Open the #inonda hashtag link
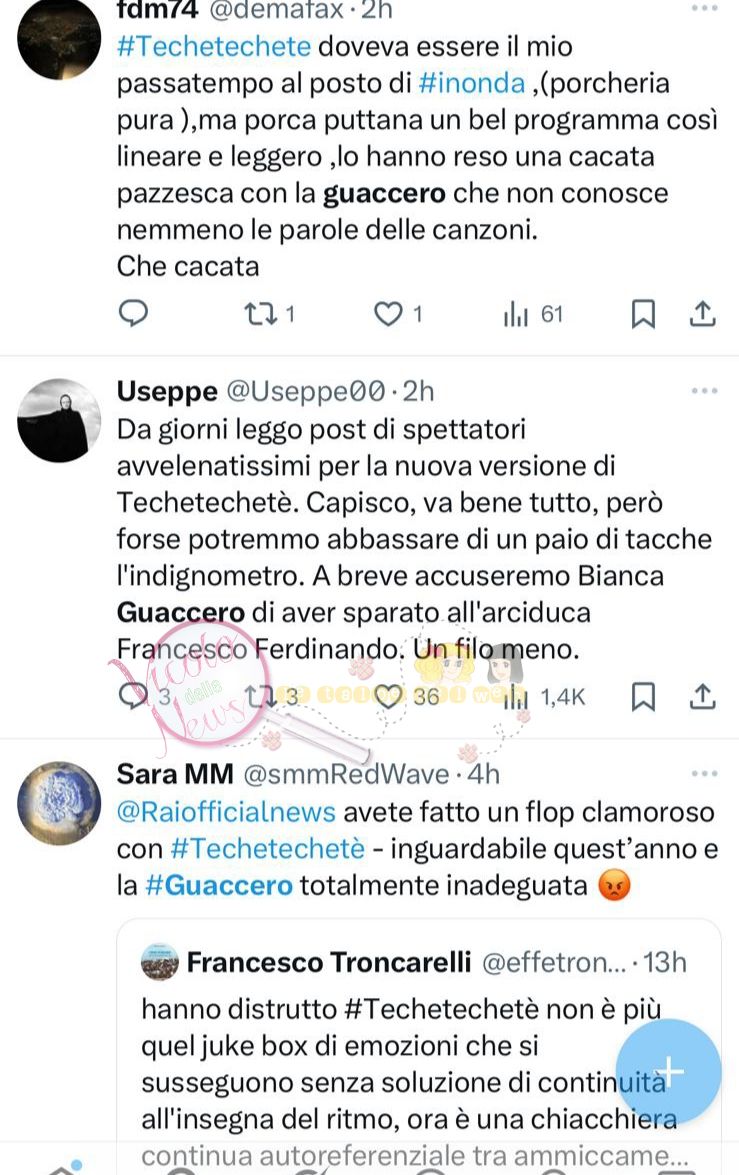Screen dimensions: 739x1175 (471, 82)
